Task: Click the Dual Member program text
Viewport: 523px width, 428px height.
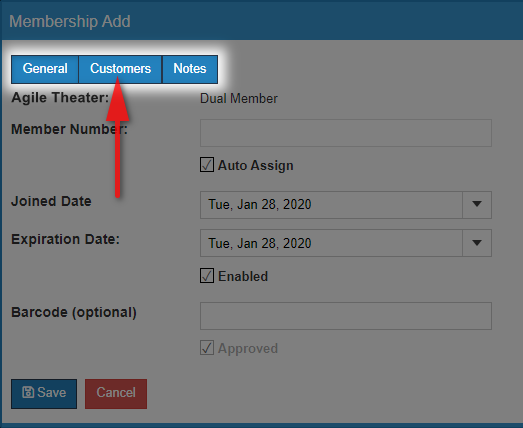Action: 239,99
